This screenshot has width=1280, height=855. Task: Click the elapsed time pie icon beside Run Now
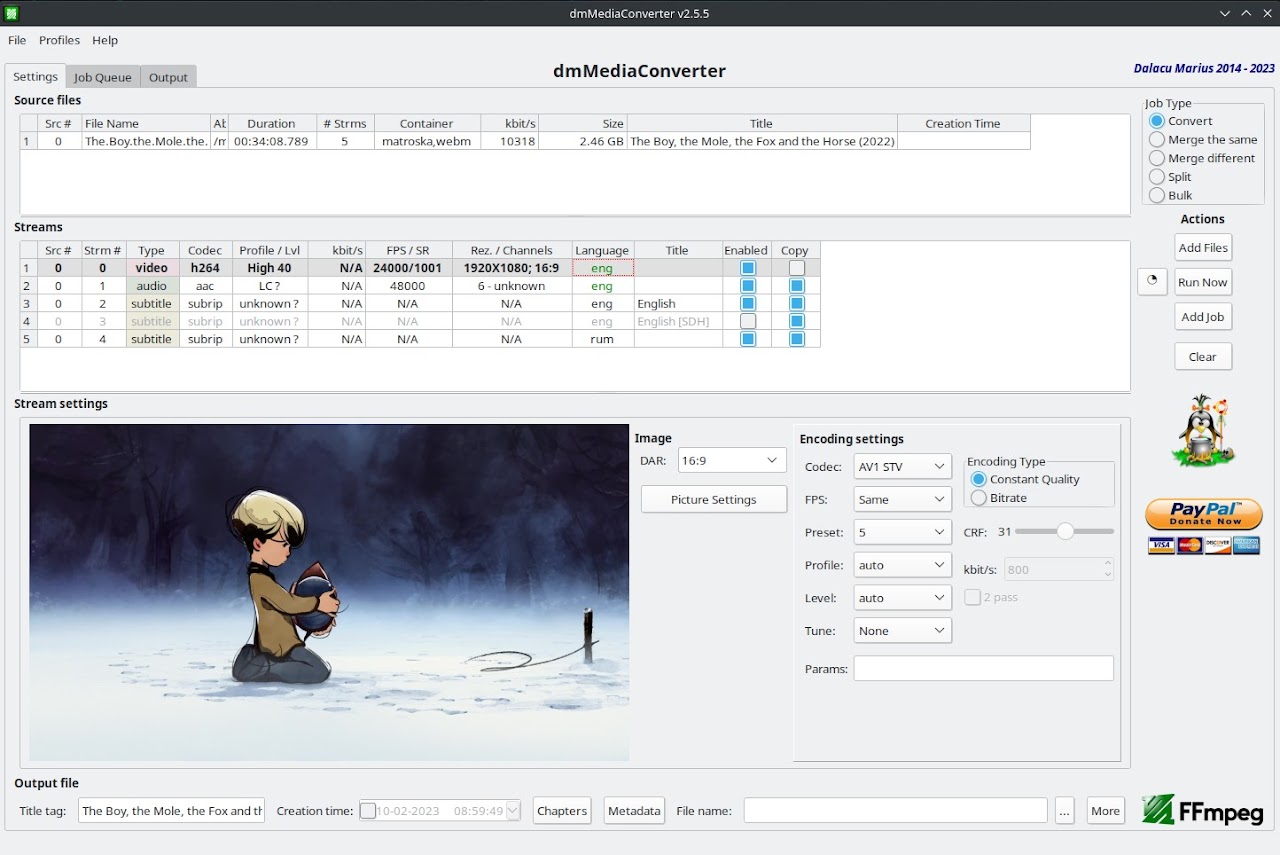pyautogui.click(x=1151, y=281)
